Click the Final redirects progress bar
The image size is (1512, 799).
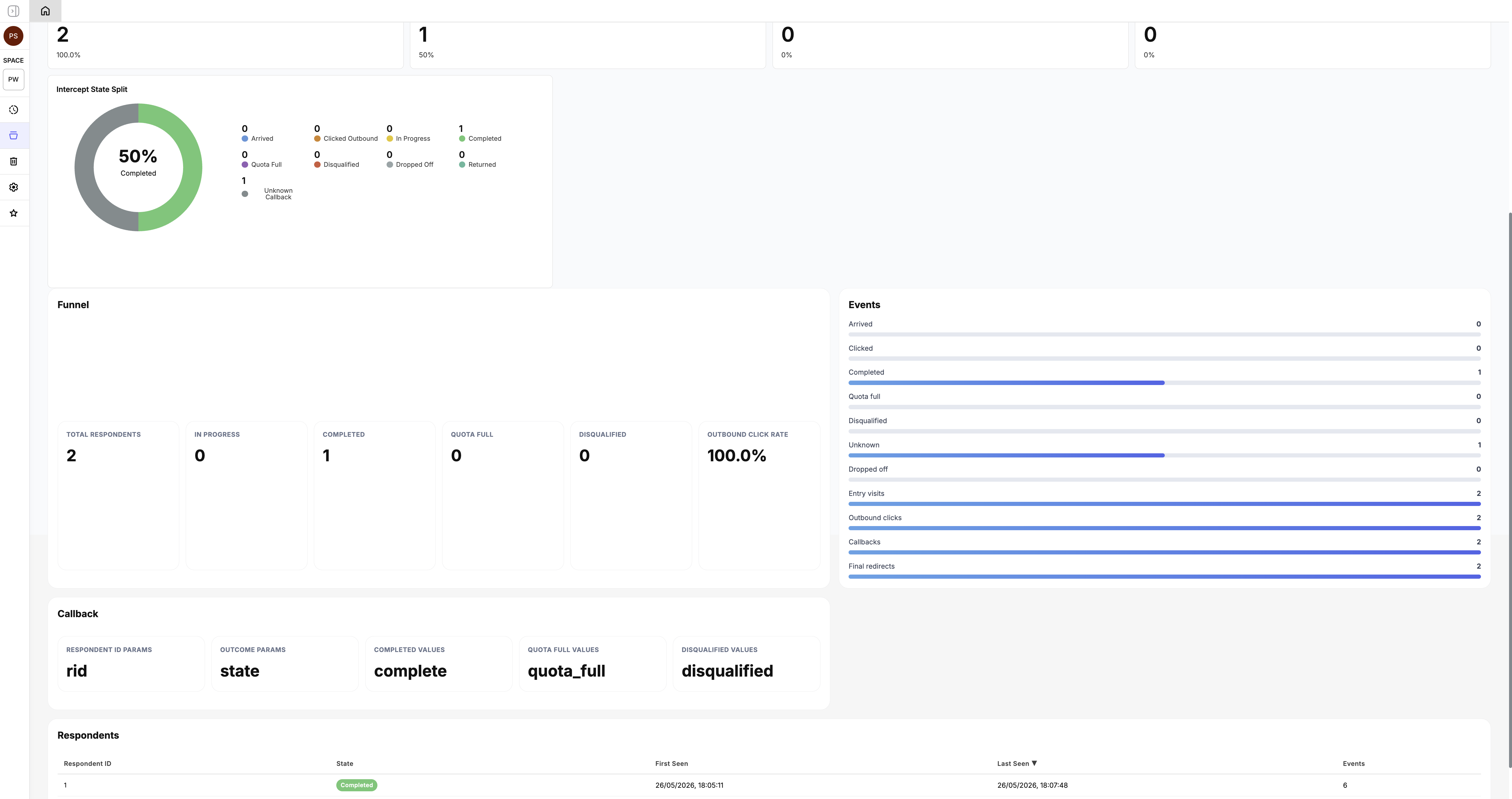coord(1164,577)
